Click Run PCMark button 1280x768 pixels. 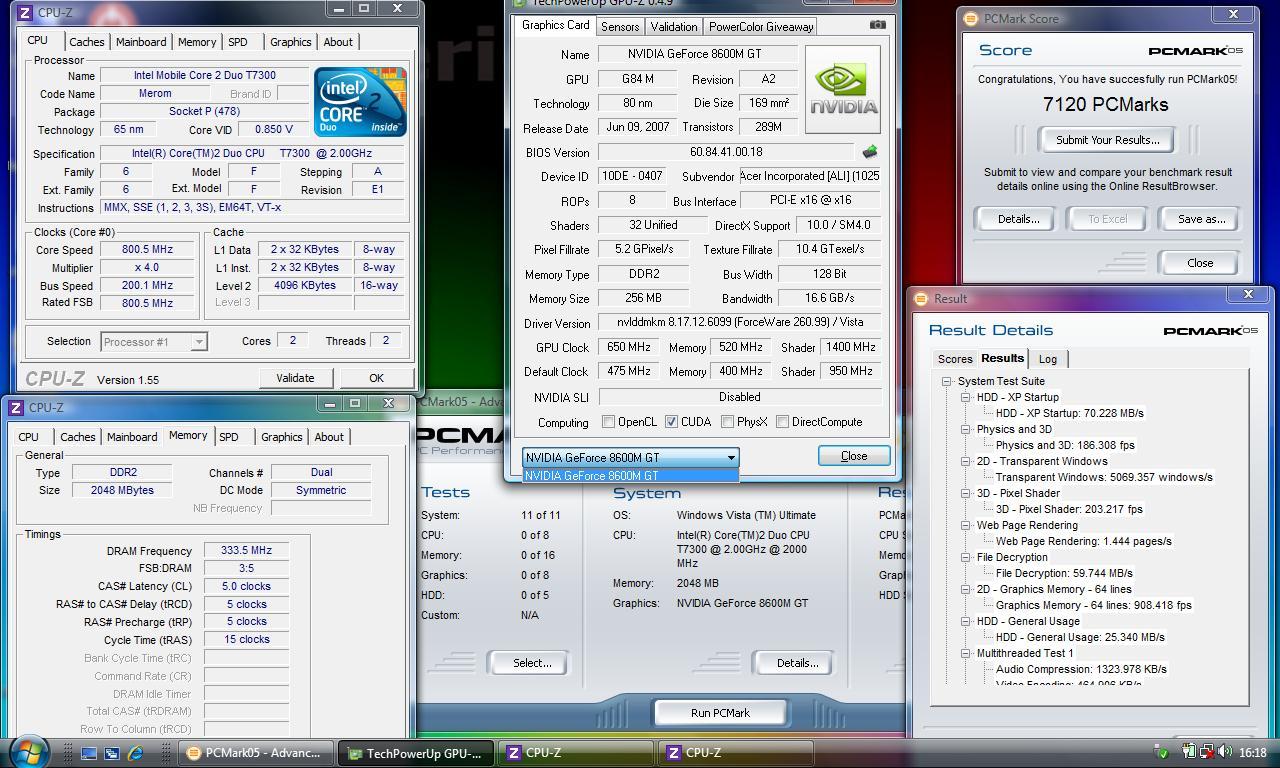[x=720, y=713]
